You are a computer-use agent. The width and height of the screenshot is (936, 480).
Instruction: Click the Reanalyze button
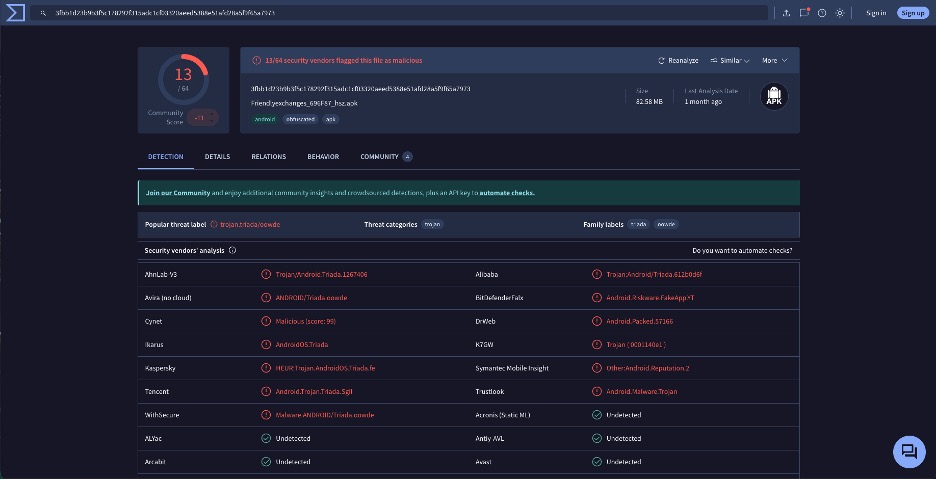[678, 61]
